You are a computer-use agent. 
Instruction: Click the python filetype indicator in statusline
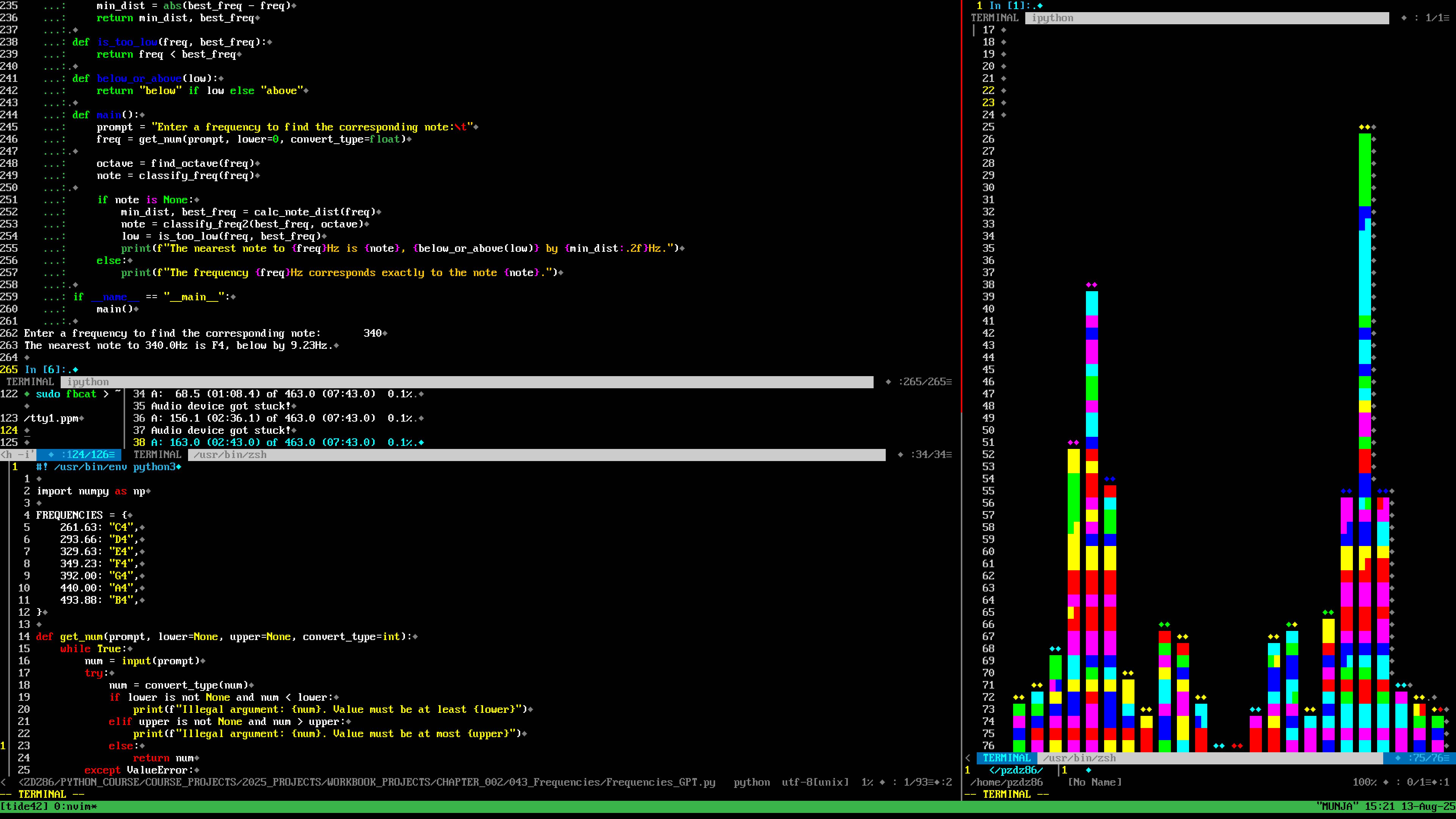pos(751,782)
